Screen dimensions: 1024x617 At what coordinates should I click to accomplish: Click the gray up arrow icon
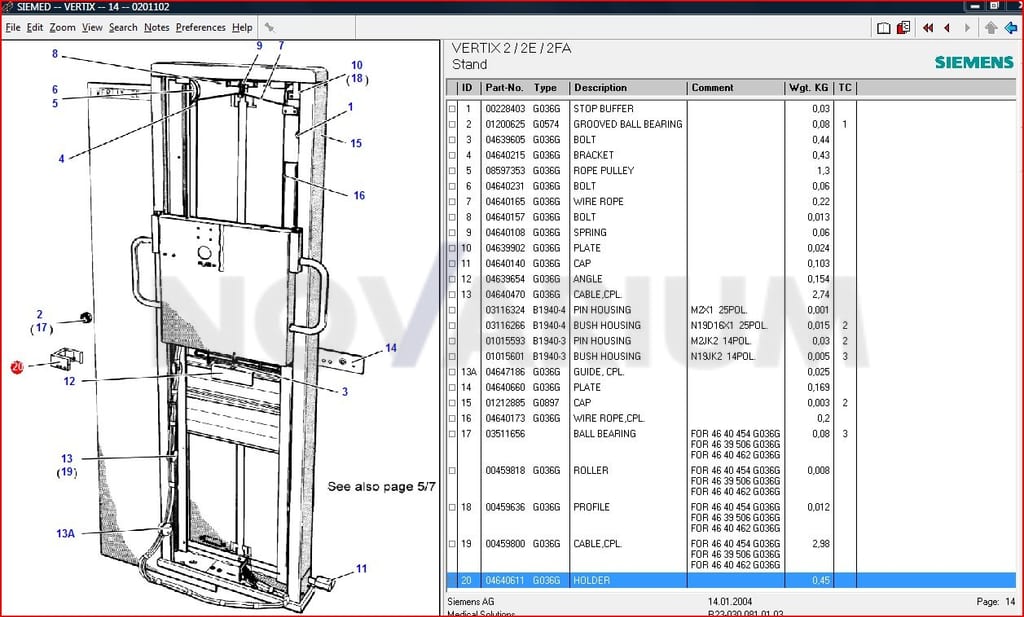pyautogui.click(x=991, y=28)
